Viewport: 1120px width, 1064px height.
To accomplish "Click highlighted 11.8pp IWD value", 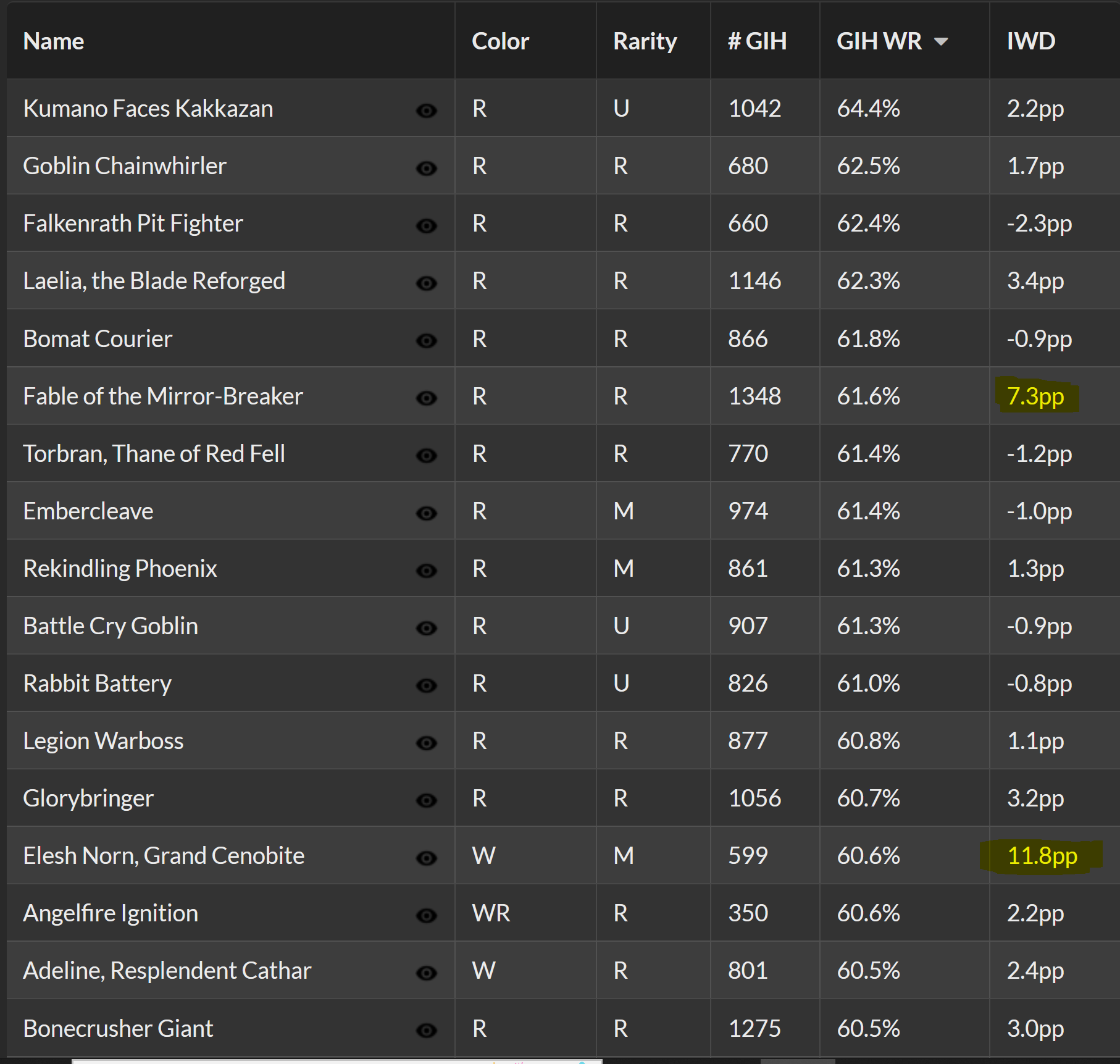I will (1042, 856).
